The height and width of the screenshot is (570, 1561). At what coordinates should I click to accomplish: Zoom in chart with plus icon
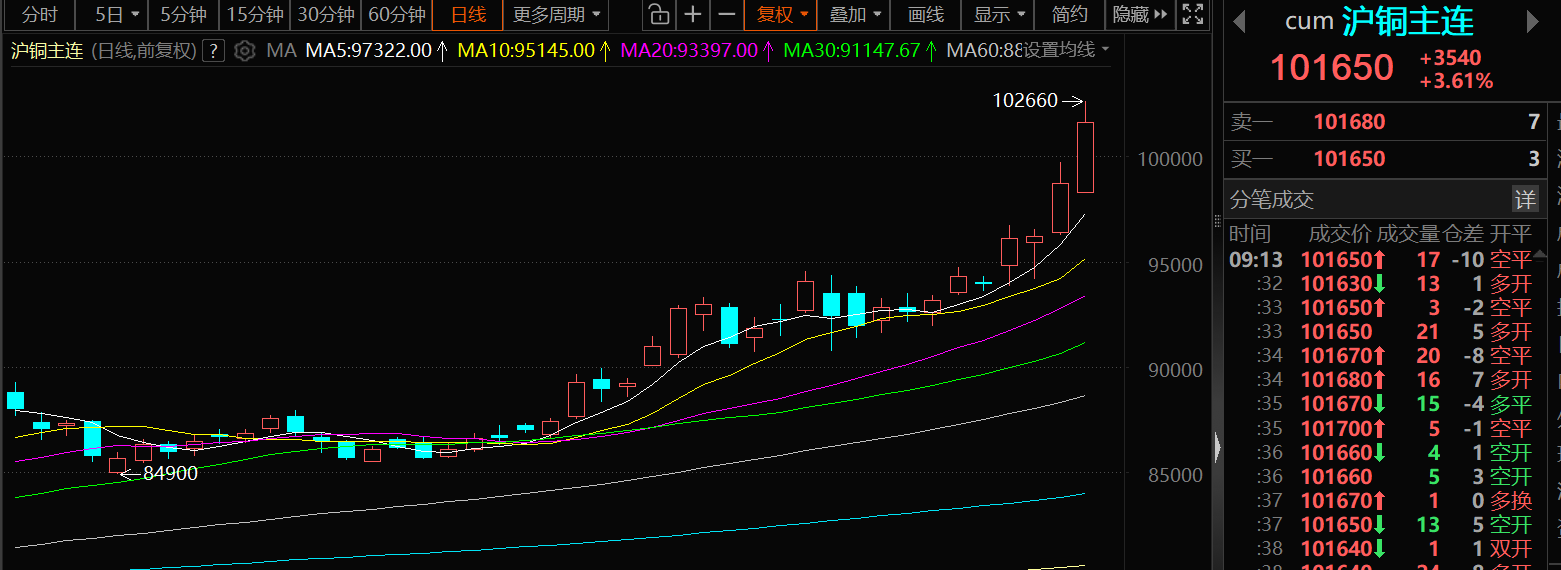[x=692, y=15]
